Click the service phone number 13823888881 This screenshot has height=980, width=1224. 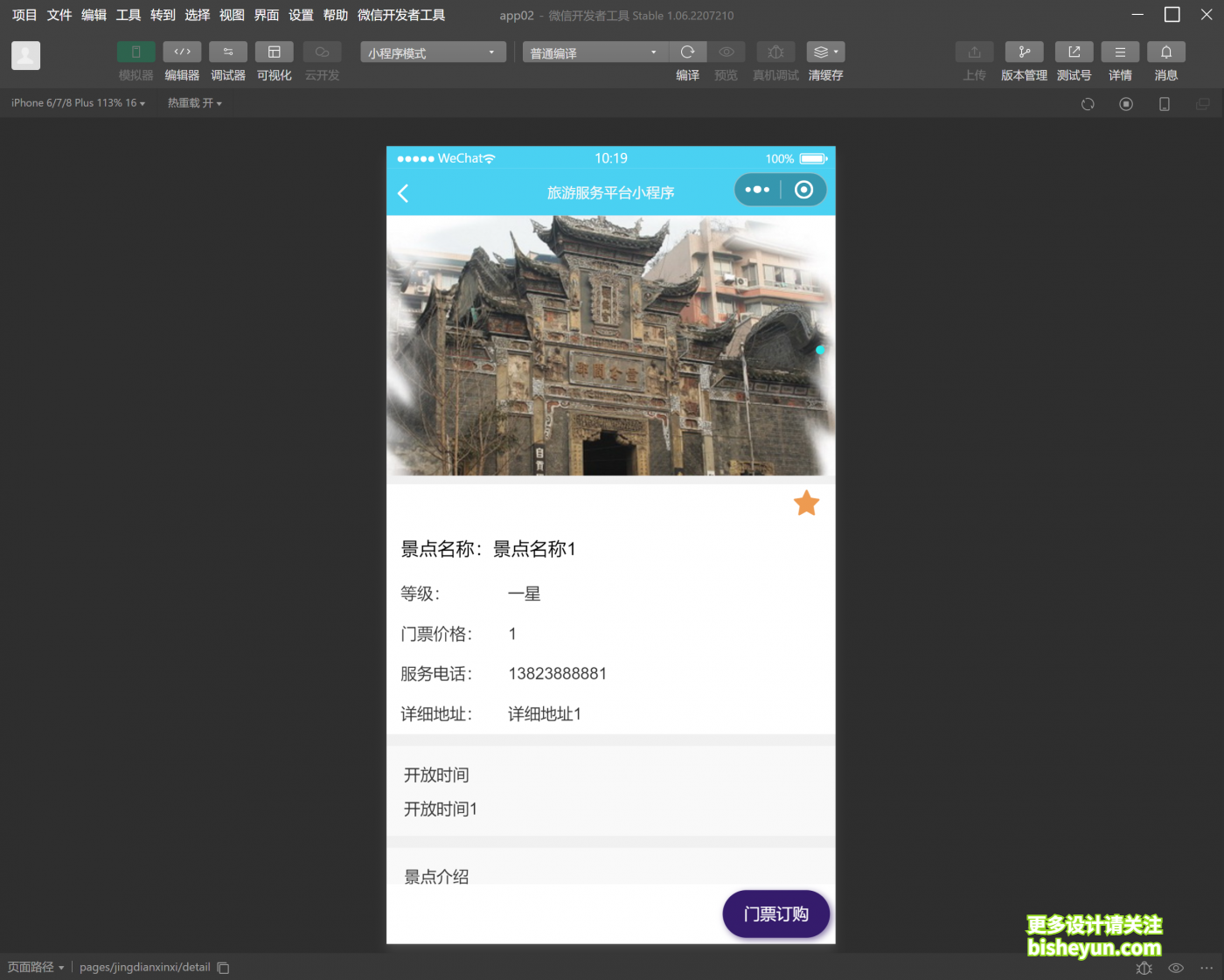click(558, 674)
